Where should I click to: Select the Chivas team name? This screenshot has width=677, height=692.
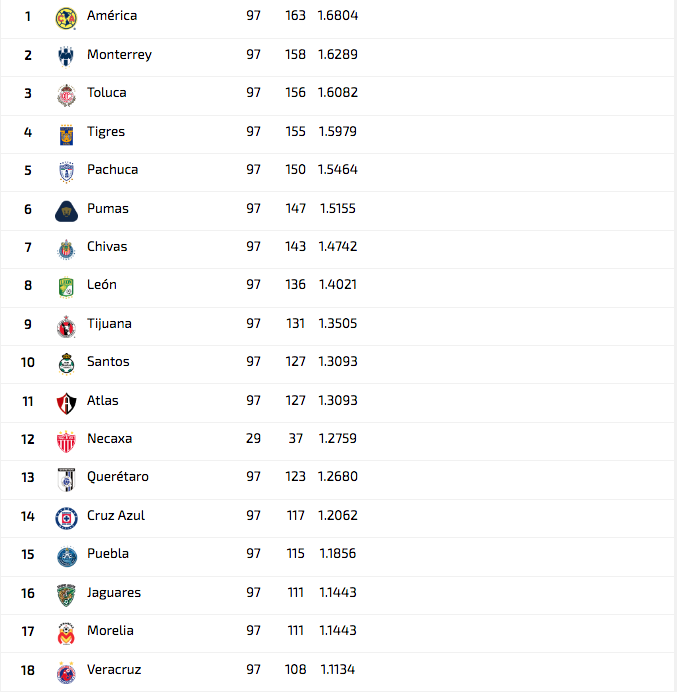(x=107, y=246)
